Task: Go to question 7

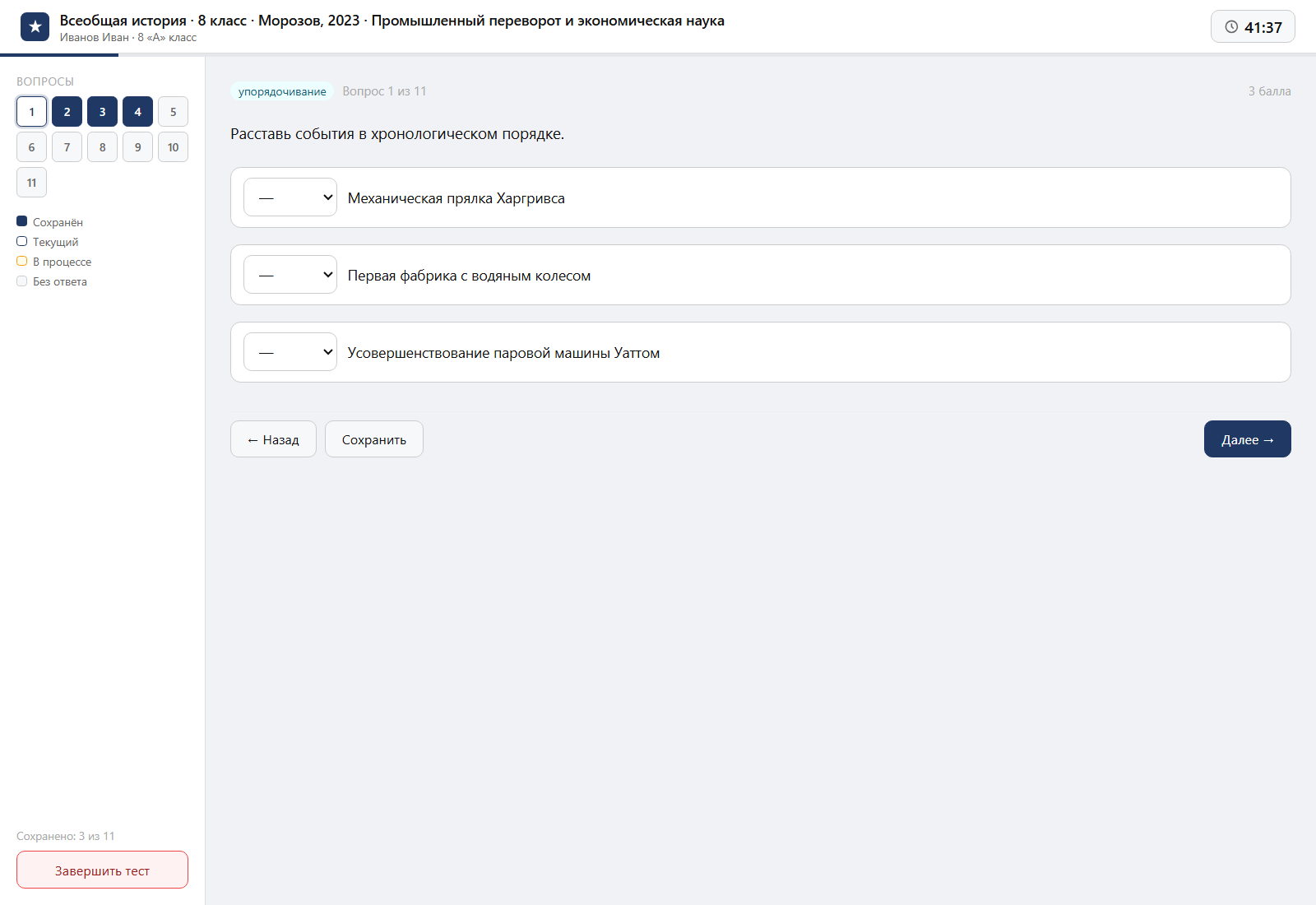Action: click(67, 147)
